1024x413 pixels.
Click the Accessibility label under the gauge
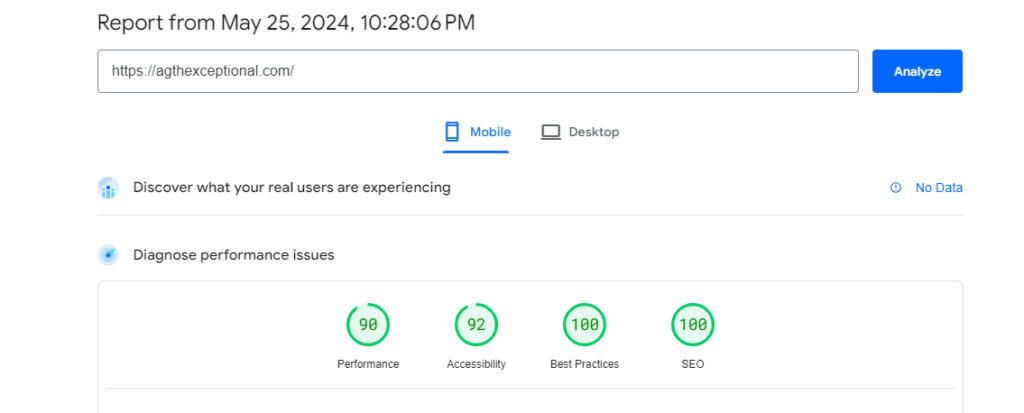tap(476, 364)
